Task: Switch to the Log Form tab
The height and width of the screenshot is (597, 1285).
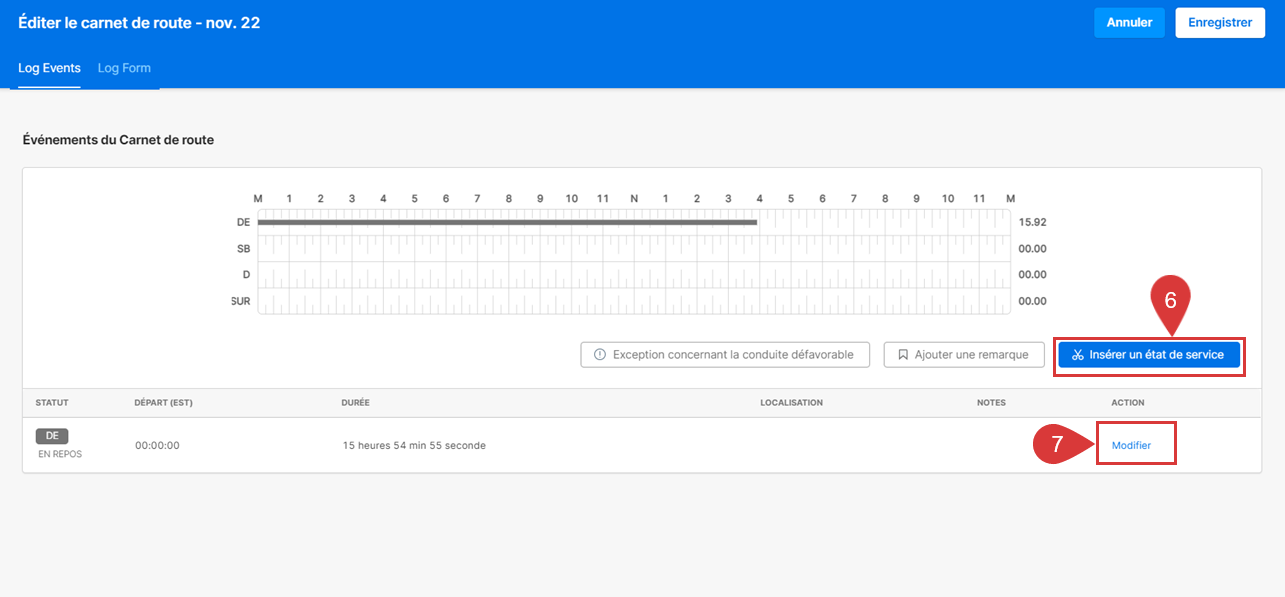Action: point(124,68)
